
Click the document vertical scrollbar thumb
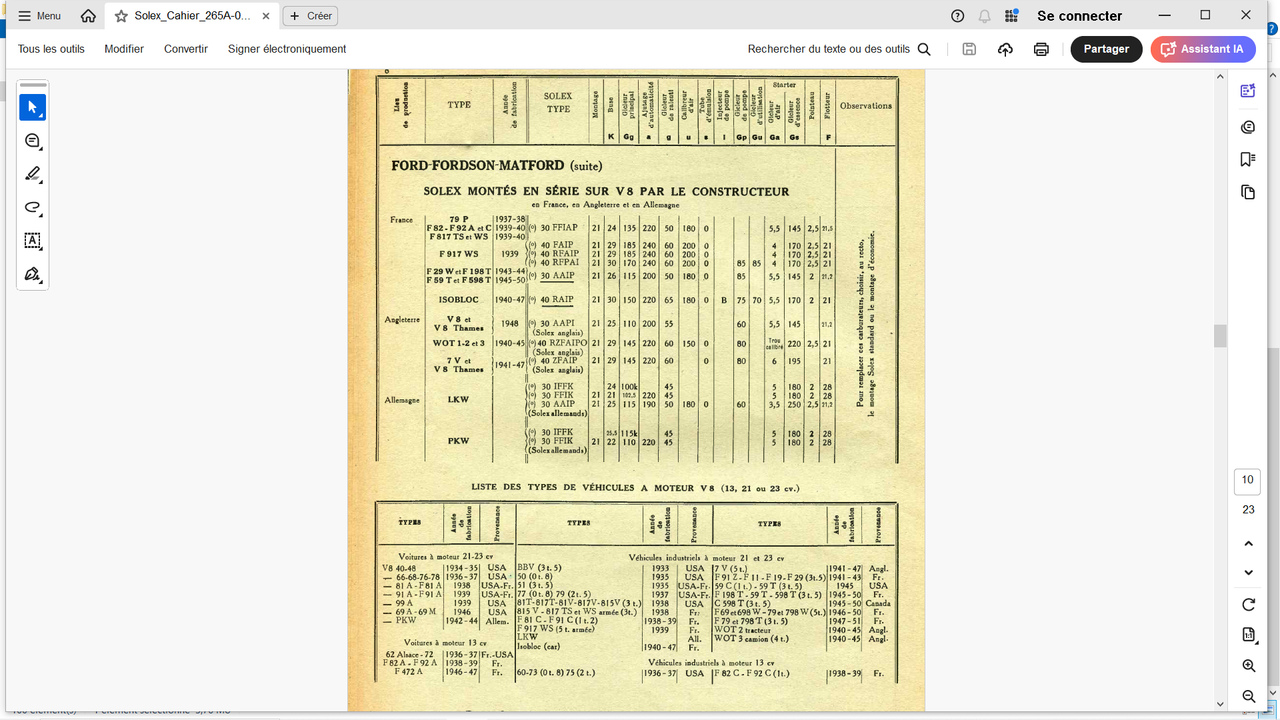(1220, 336)
